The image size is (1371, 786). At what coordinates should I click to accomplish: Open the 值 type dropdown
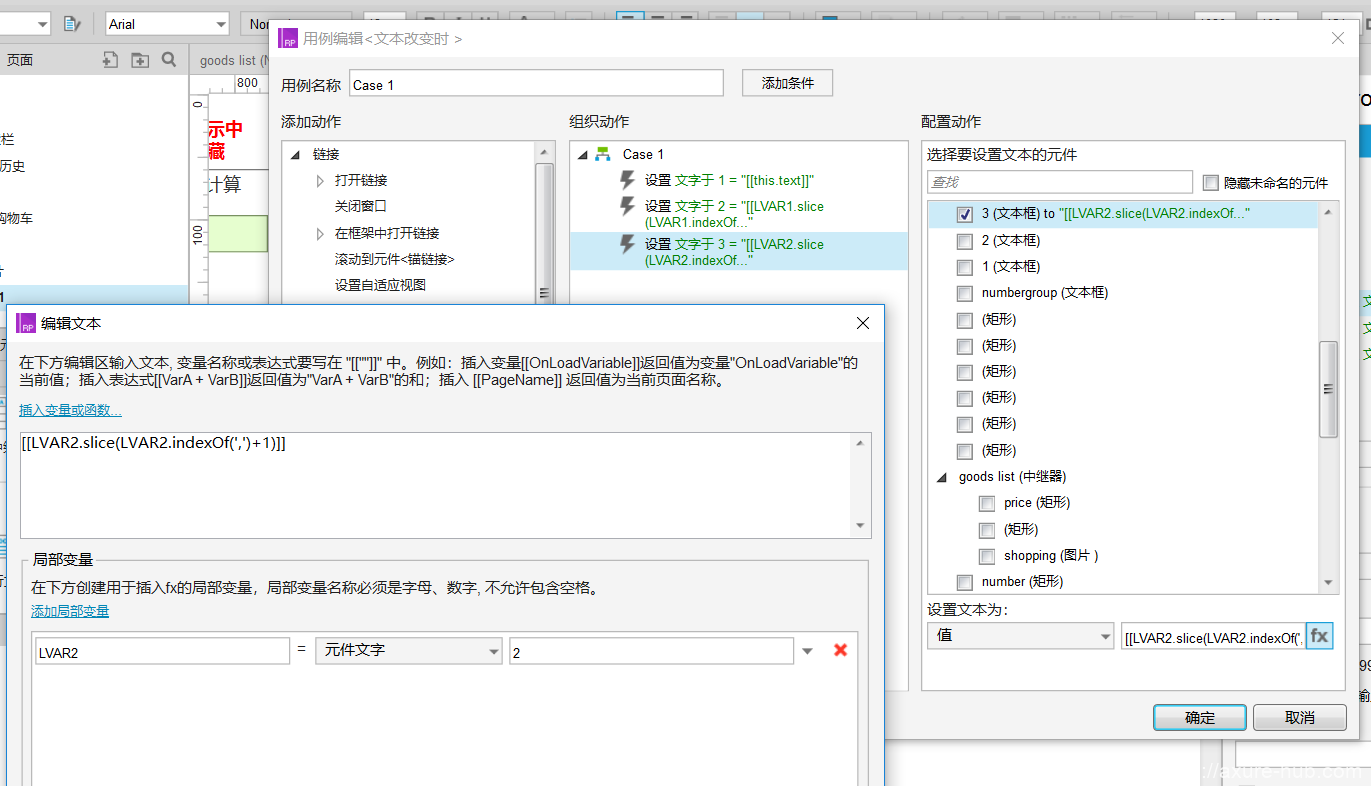pyautogui.click(x=1020, y=636)
